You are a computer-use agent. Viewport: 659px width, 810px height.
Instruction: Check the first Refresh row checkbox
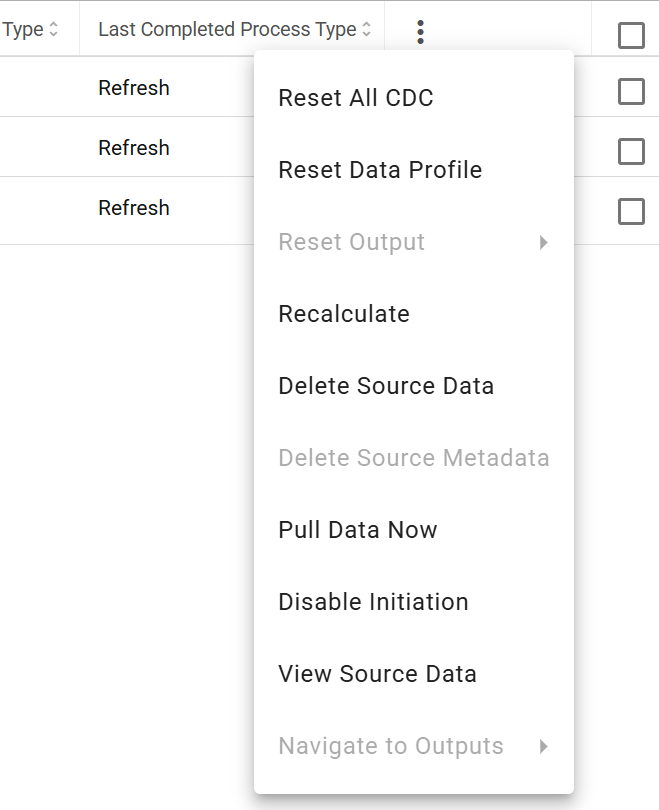tap(631, 91)
